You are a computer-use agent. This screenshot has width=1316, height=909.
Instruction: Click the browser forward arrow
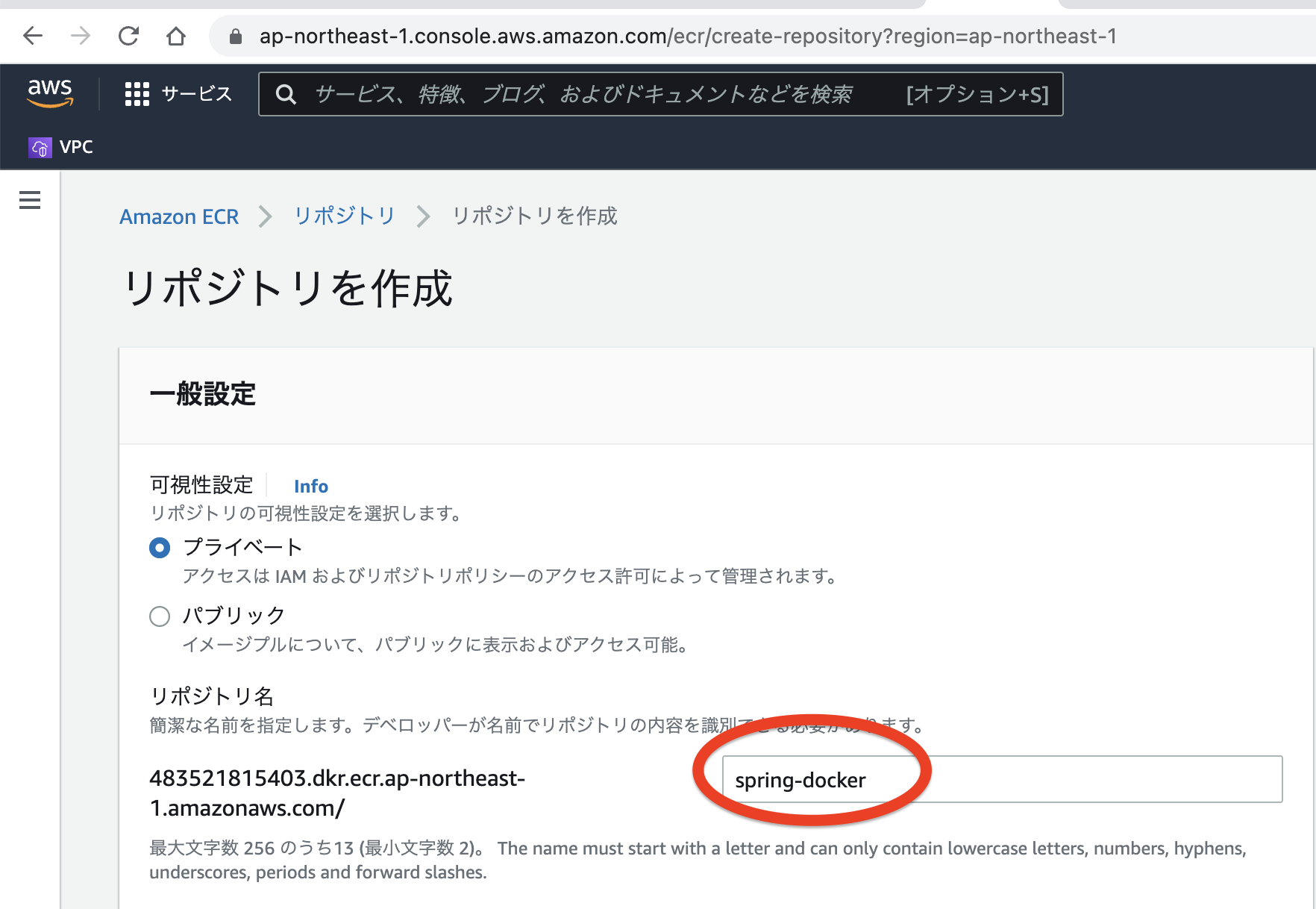pos(80,36)
